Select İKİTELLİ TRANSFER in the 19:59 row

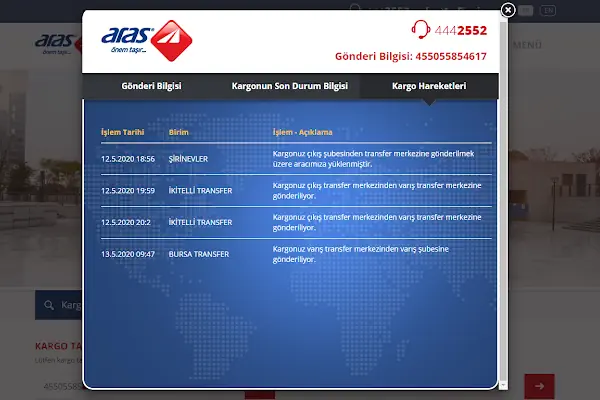click(200, 191)
